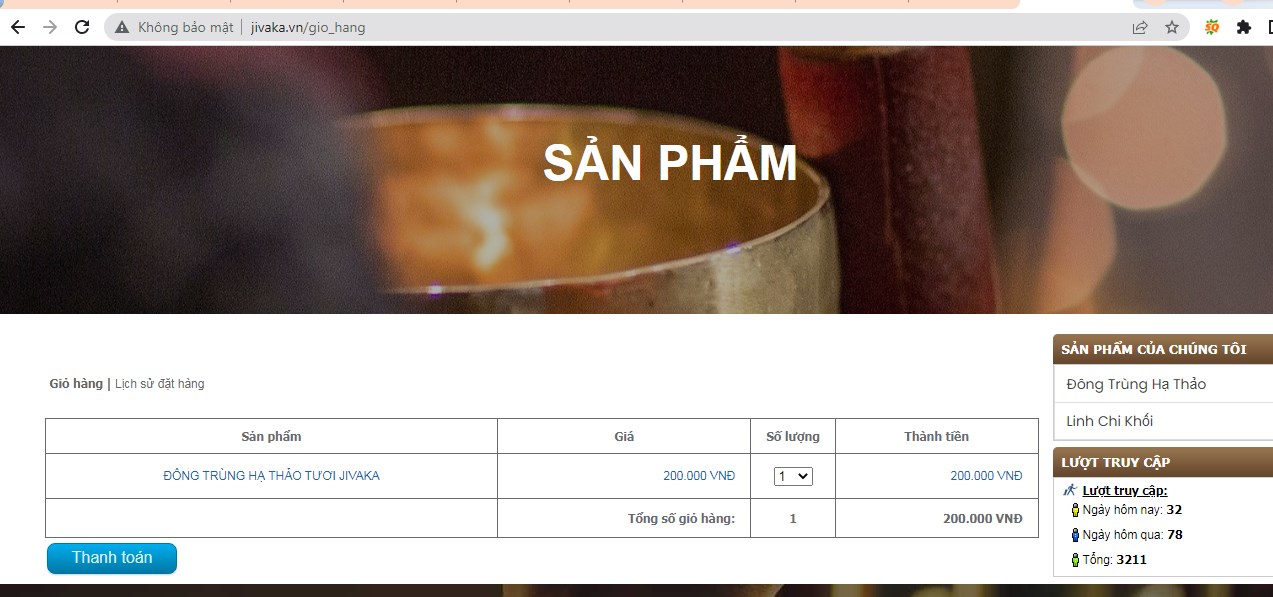Click the not-secure warning triangle icon
Screen dimensions: 1273x597
point(122,27)
